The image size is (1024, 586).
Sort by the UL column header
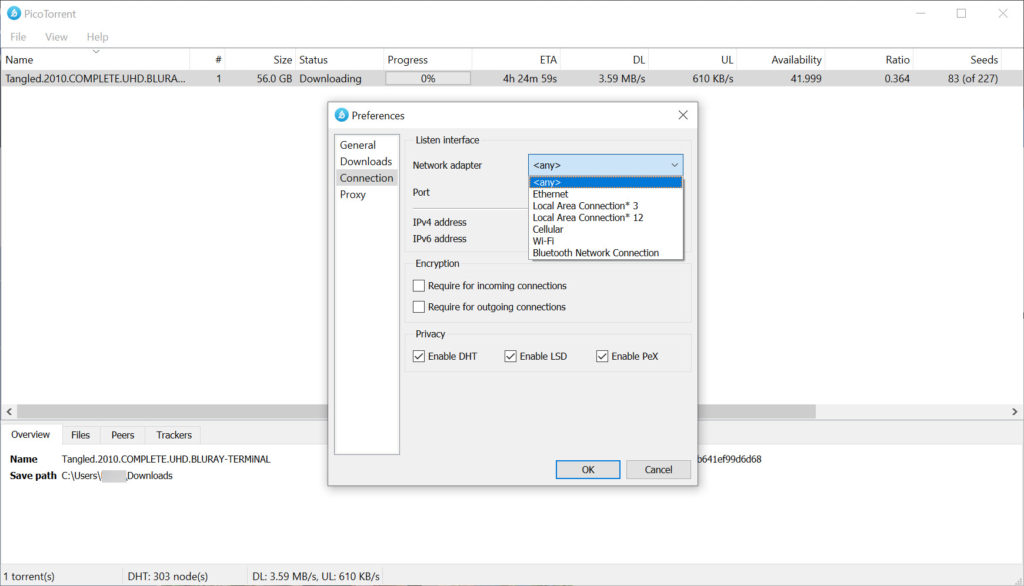[x=692, y=59]
